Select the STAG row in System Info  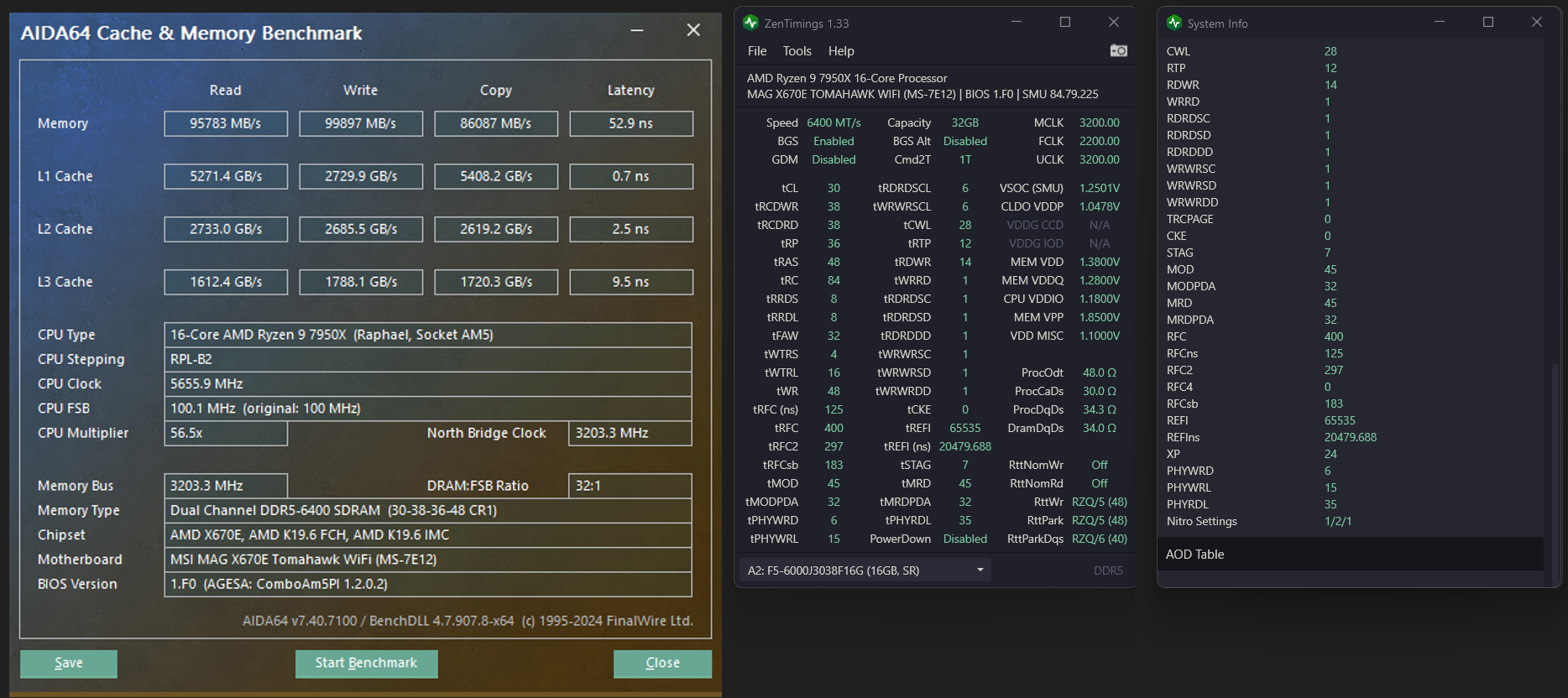tap(1351, 253)
